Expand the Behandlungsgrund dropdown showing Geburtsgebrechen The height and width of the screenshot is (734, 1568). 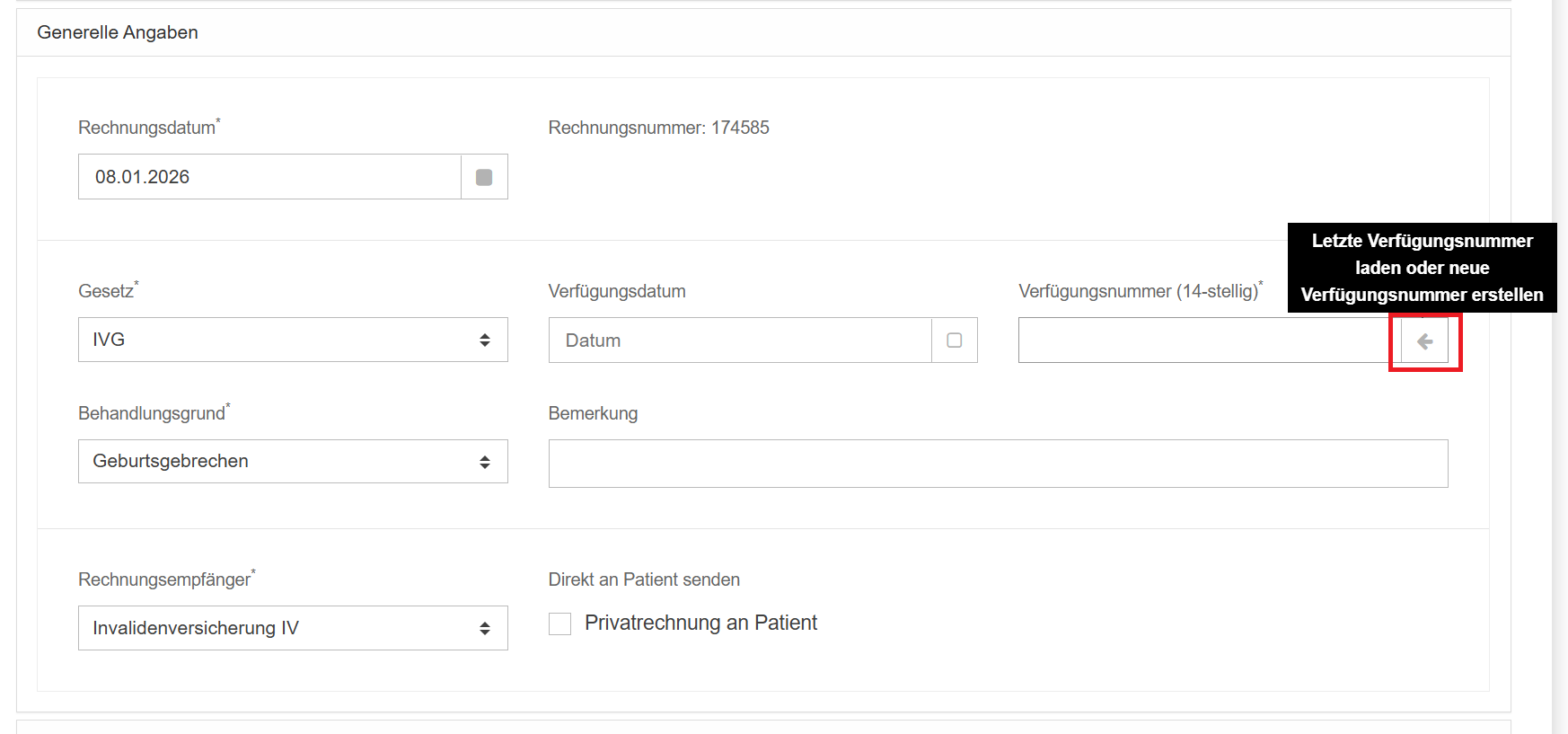tap(293, 461)
